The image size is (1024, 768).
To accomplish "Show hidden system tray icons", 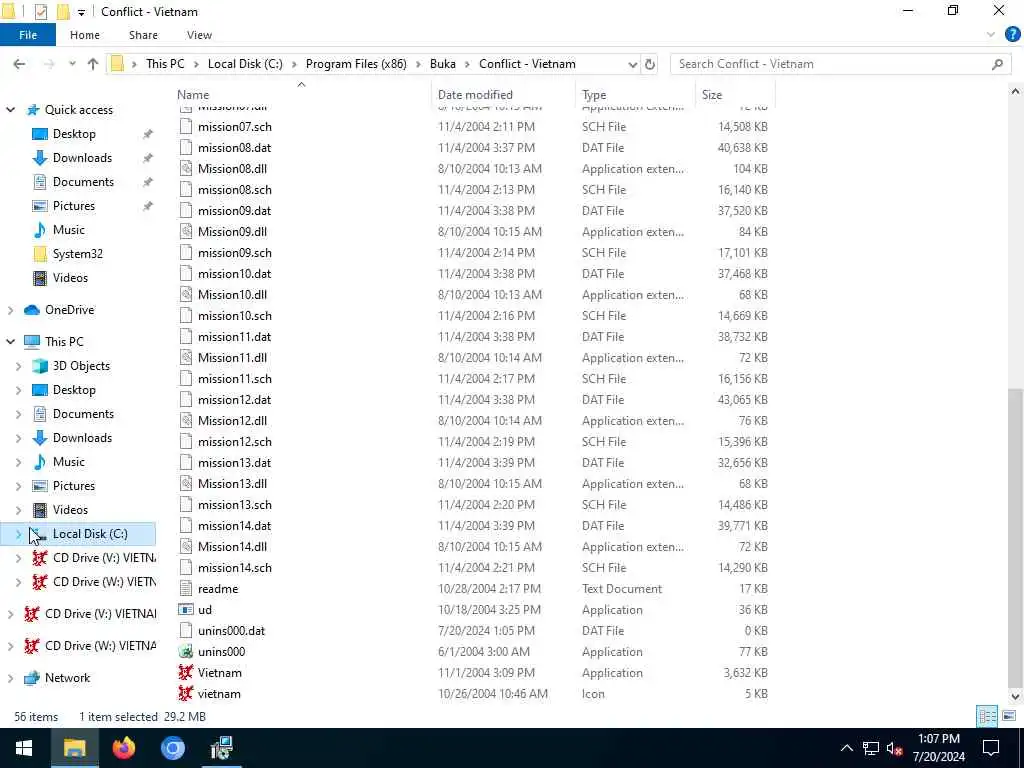I will [846, 748].
